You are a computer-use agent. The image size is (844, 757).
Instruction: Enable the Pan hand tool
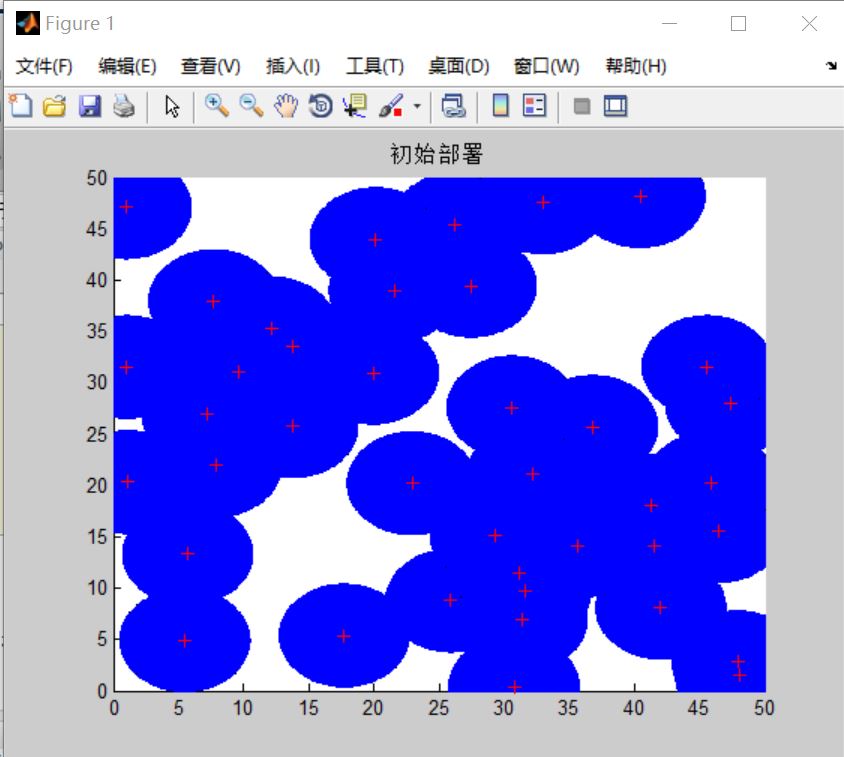point(286,106)
